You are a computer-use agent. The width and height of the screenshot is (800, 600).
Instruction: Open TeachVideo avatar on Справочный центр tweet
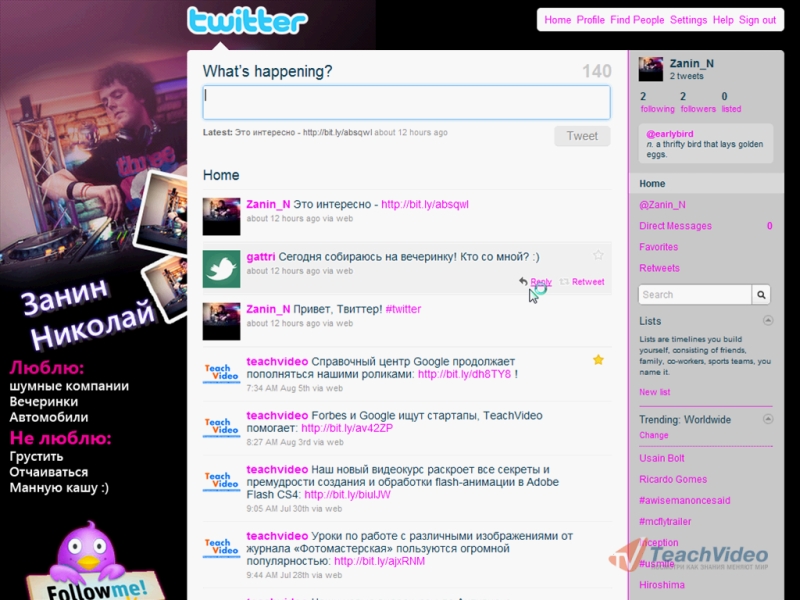pyautogui.click(x=221, y=374)
